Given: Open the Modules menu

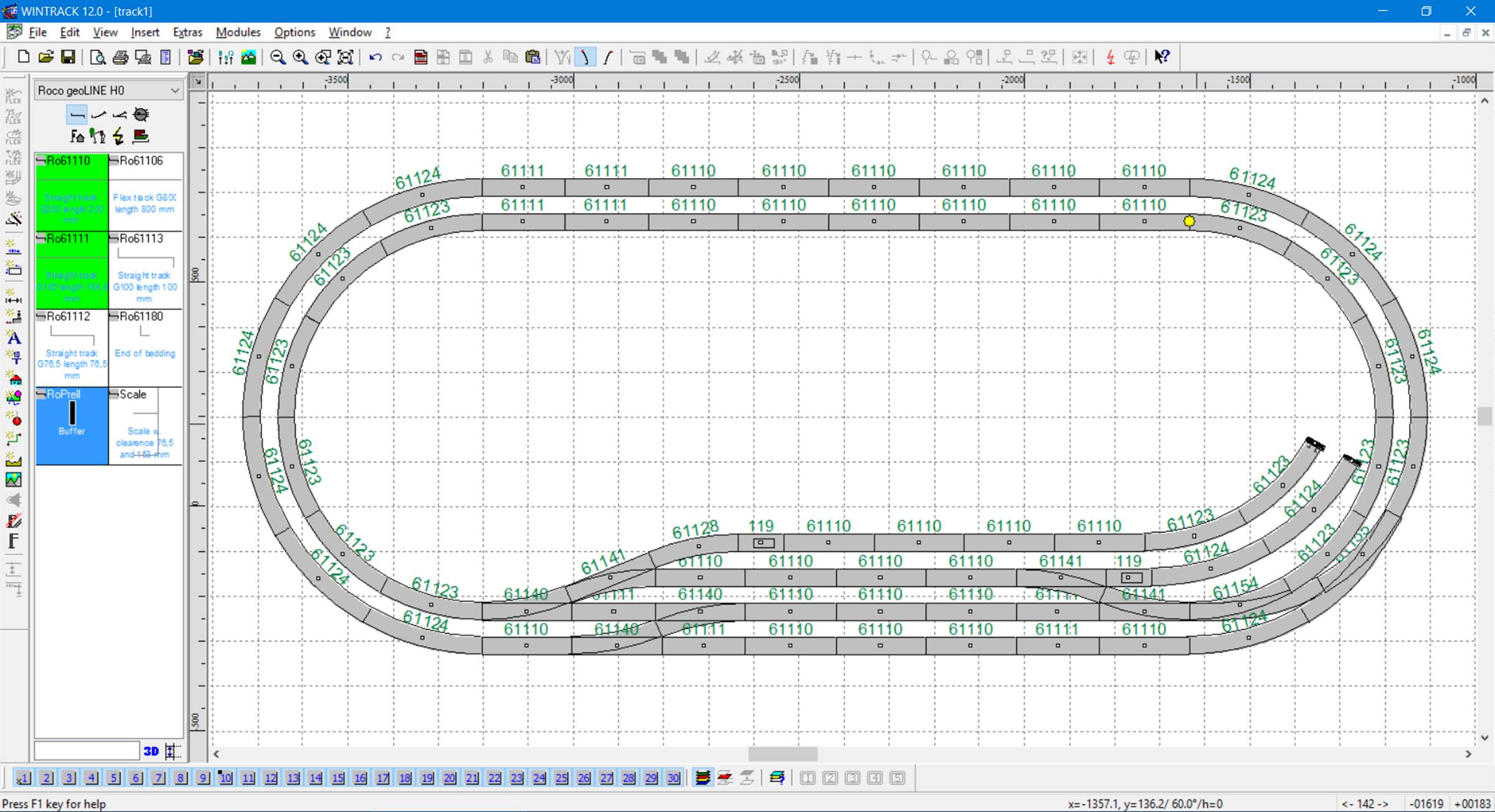Looking at the screenshot, I should 238,32.
